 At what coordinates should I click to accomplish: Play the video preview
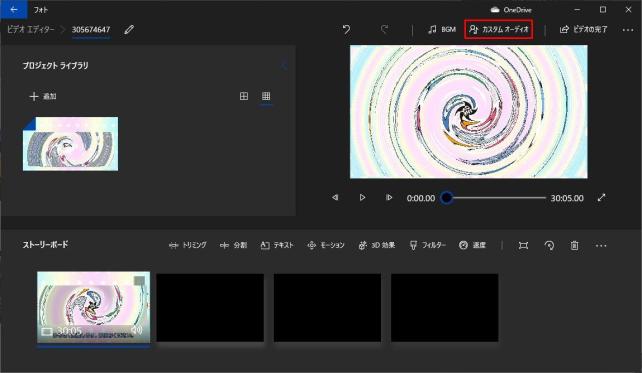tap(362, 198)
